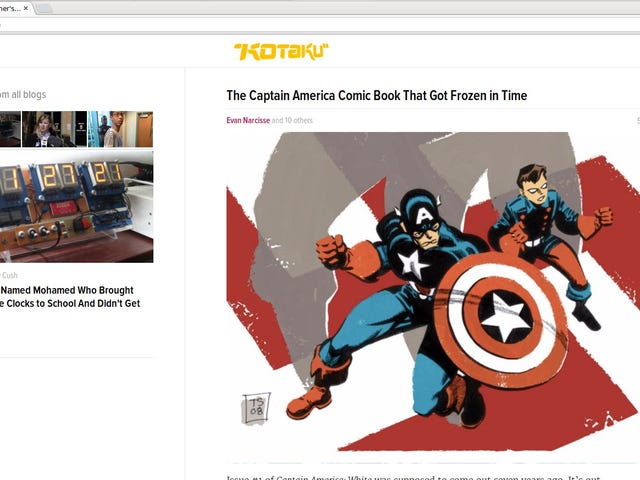Screen dimensions: 640x480
Task: Enlarge the Captain America and Bucky illustration
Action: tap(433, 291)
